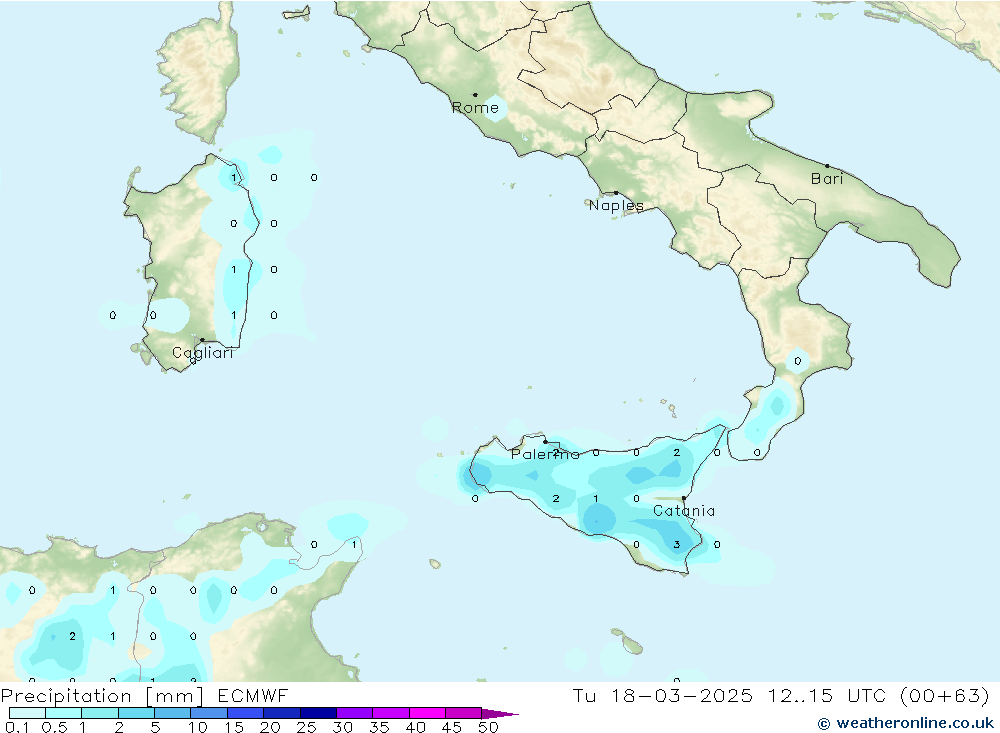Screen dimensions: 1000x733
Task: Click the legend value '0.1'
Action: (x=17, y=727)
